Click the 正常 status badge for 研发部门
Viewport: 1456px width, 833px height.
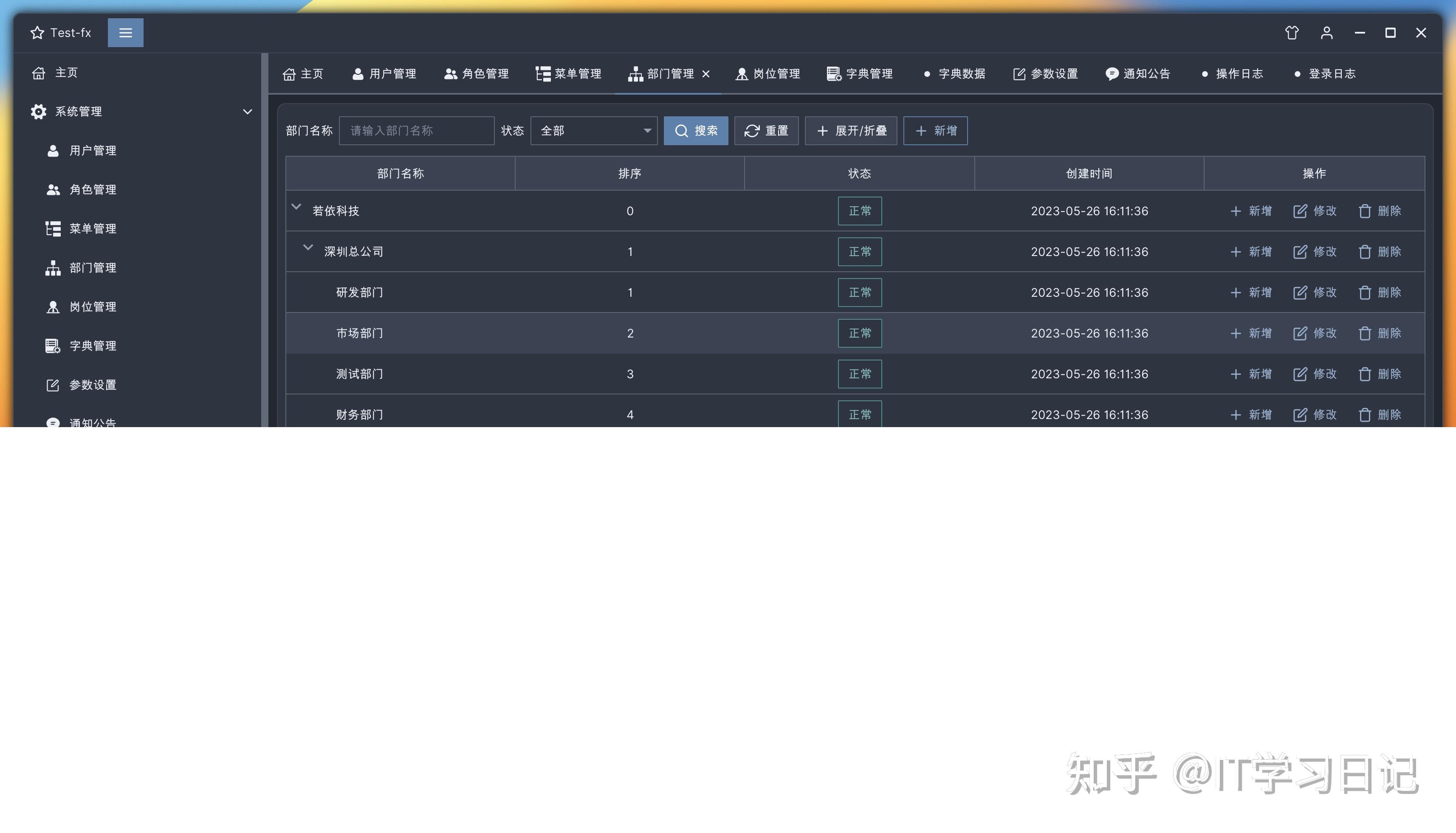860,293
